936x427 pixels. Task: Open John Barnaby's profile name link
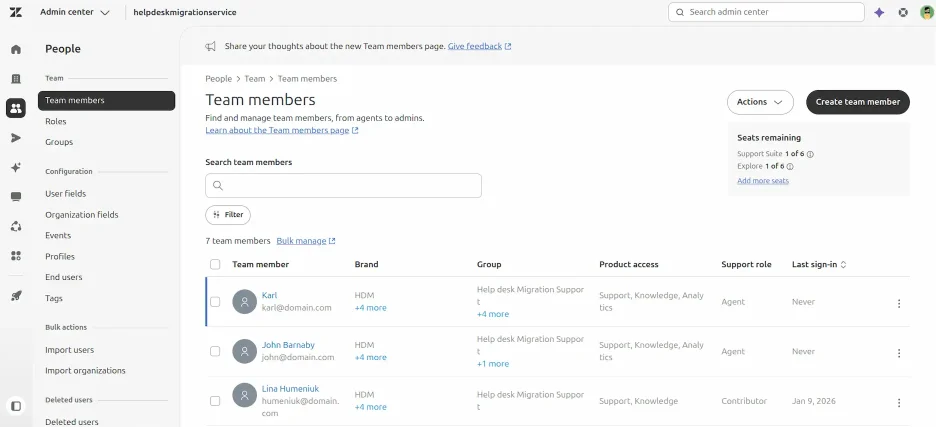tap(288, 345)
